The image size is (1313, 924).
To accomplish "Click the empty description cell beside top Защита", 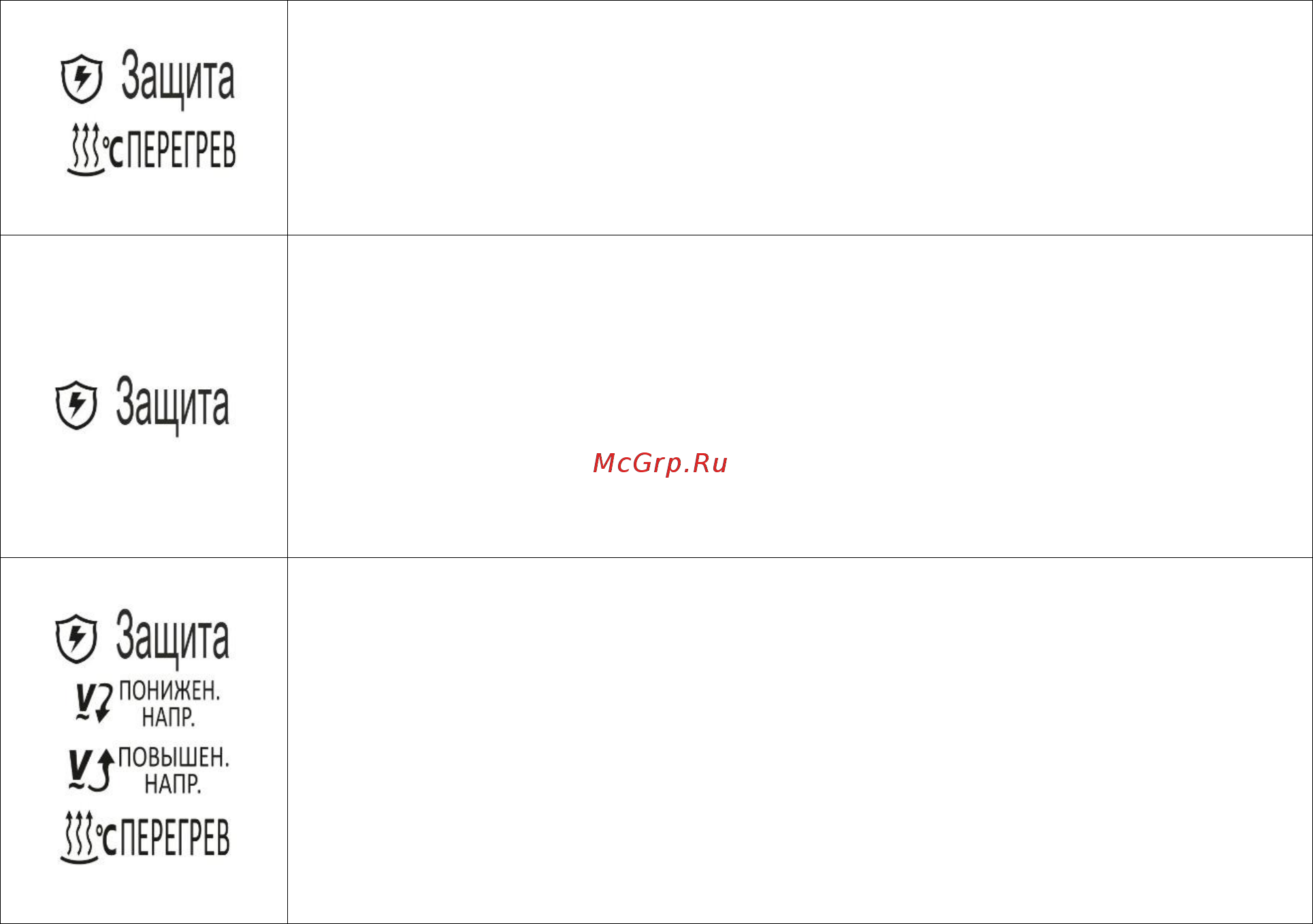I will 800,118.
